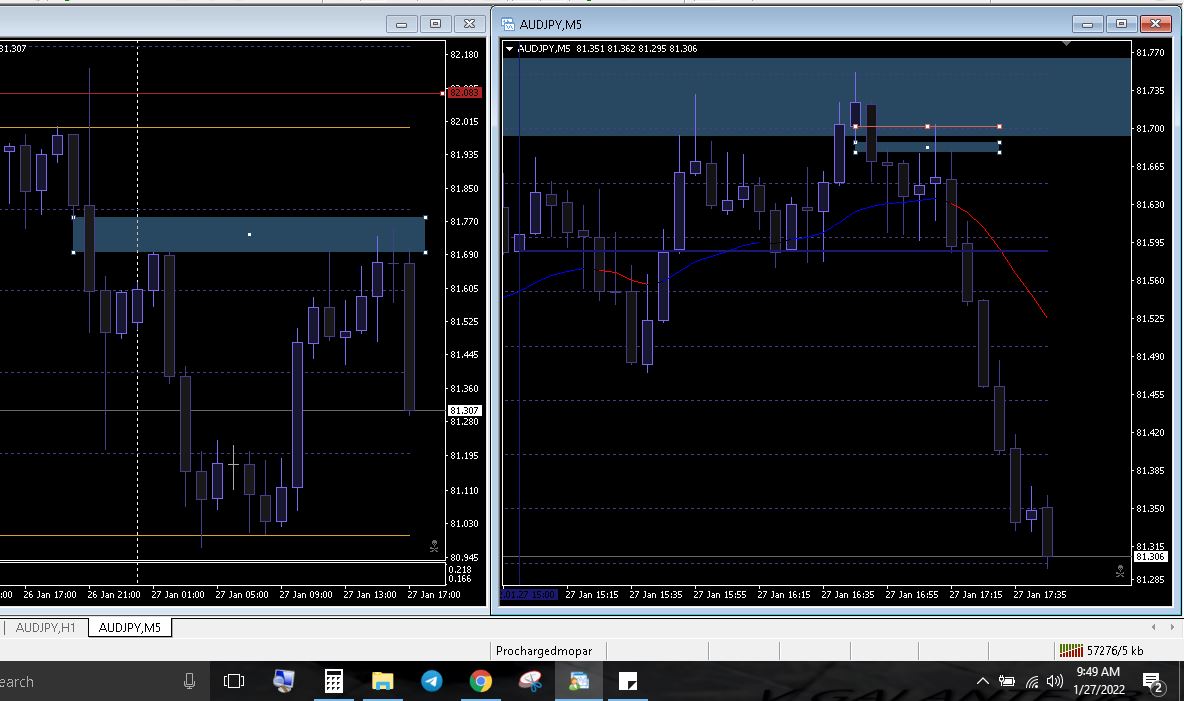The image size is (1184, 701).
Task: Click the Prochargedmopar profile in status bar
Action: point(544,651)
